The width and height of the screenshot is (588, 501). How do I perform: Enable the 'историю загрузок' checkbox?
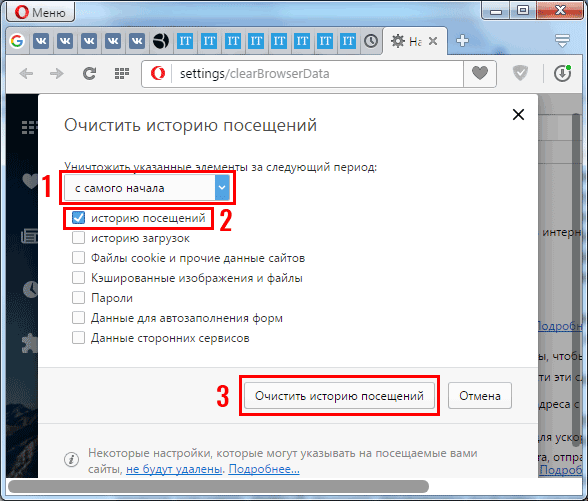[x=78, y=238]
